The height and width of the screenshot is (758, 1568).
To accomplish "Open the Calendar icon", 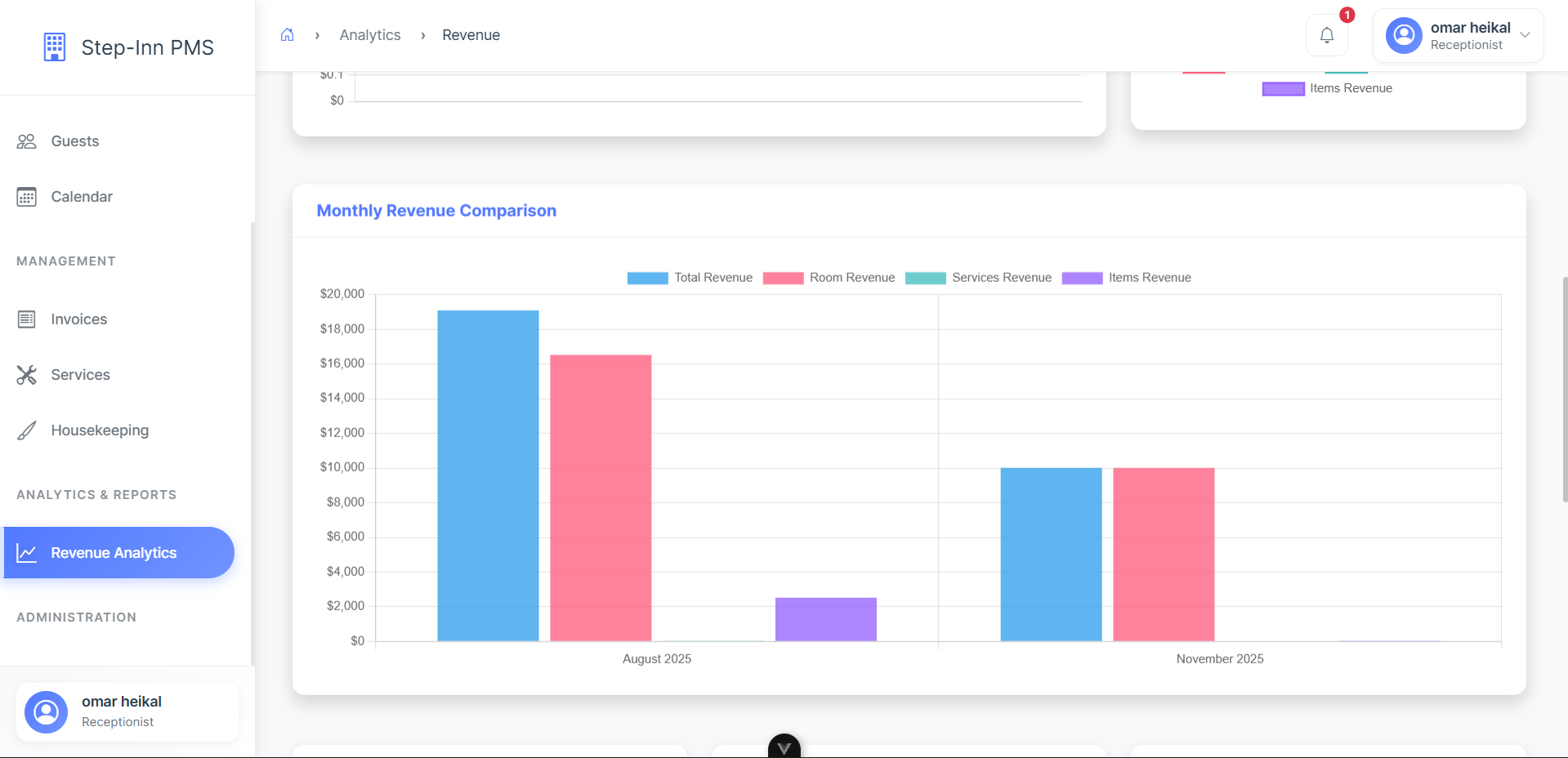I will (x=26, y=196).
